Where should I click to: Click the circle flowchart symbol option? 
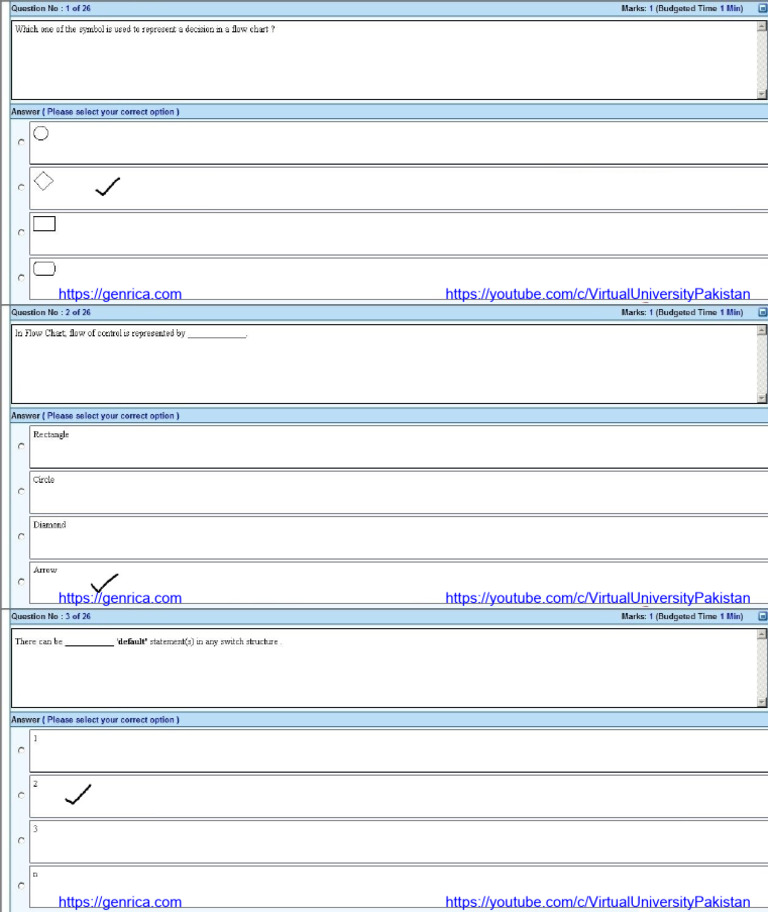41,133
